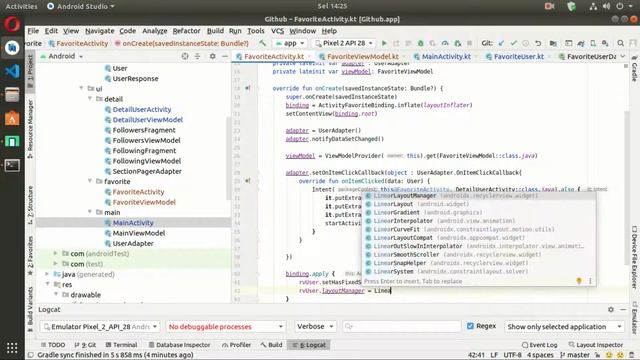Open the Event Log

pyautogui.click(x=539, y=345)
